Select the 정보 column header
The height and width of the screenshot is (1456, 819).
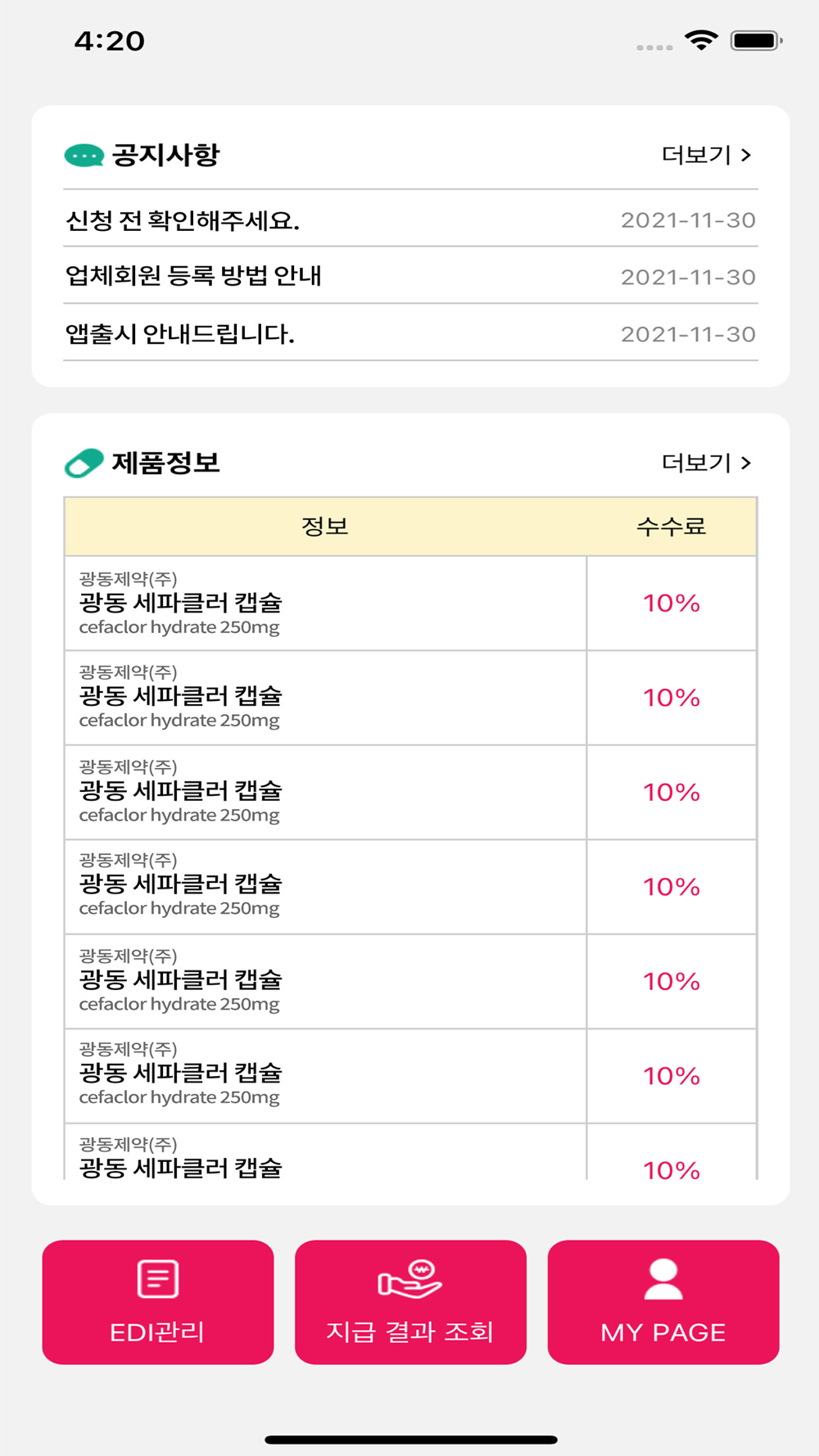[325, 526]
